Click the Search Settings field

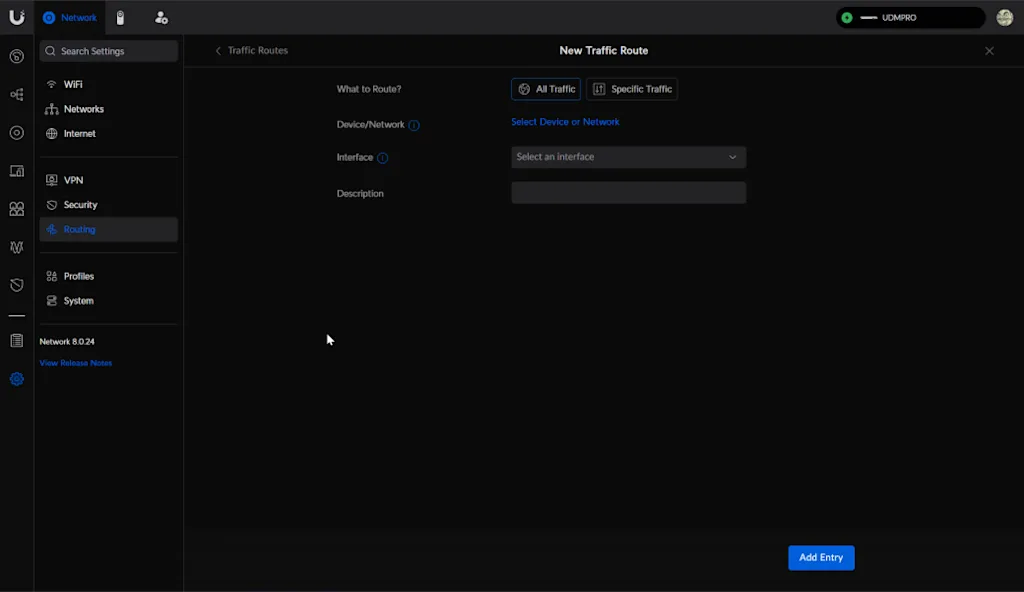pos(108,51)
